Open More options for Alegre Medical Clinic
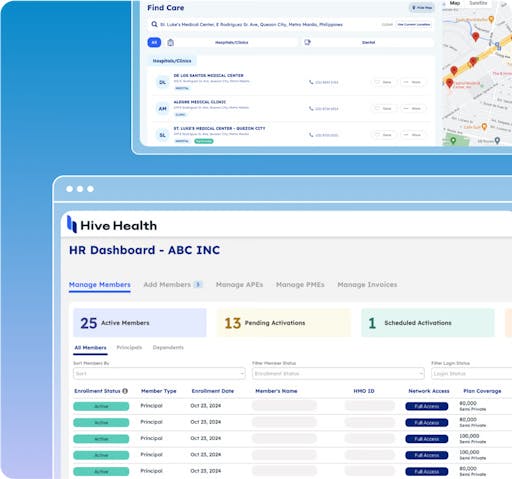 click(x=412, y=108)
